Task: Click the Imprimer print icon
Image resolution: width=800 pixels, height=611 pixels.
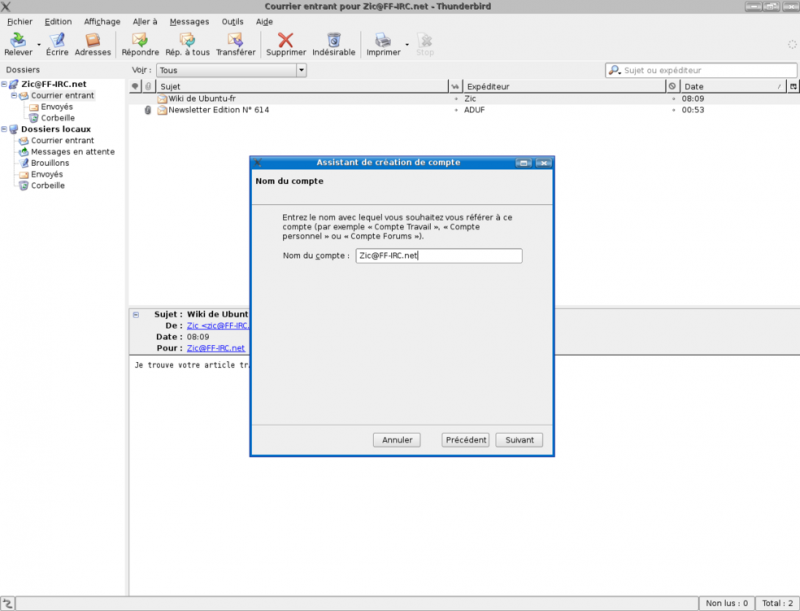Action: [382, 41]
